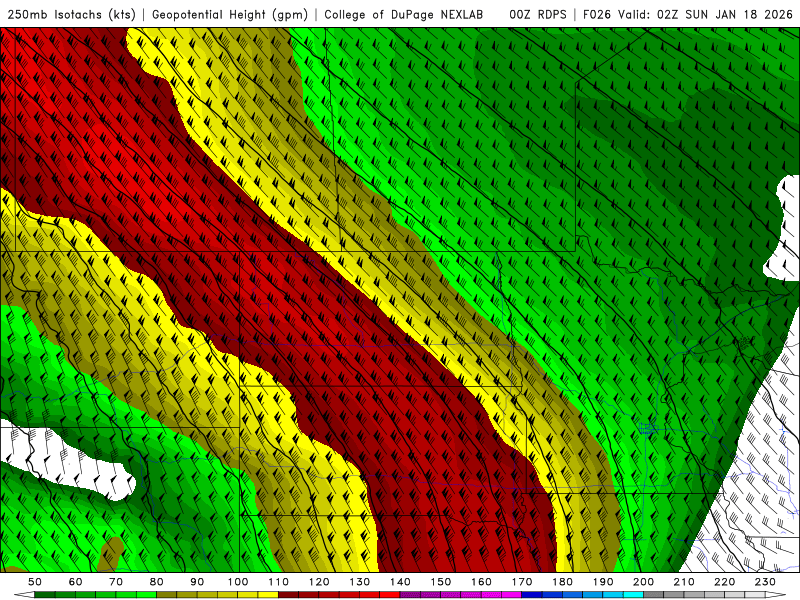Select the olive swatch starting at 80 knots
Screen dimensions: 800x600
[166, 595]
